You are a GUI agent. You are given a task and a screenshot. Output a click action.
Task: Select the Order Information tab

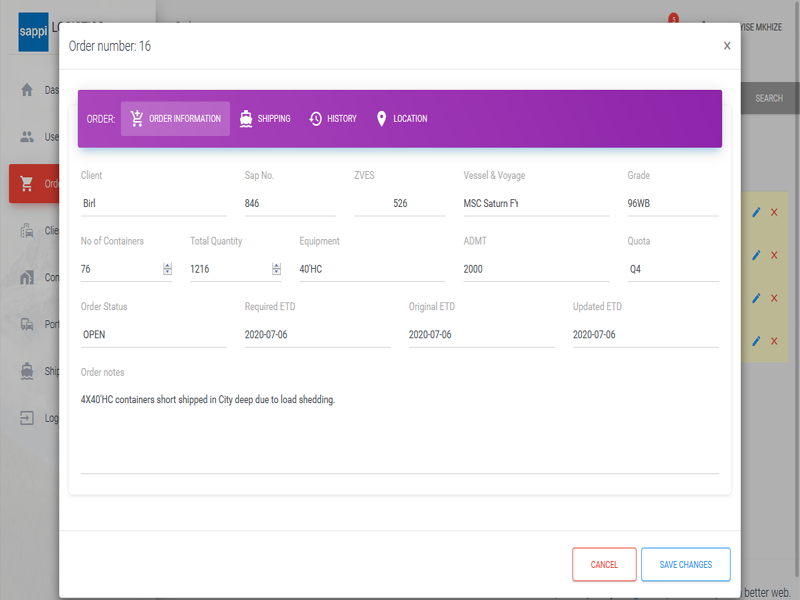(x=175, y=119)
